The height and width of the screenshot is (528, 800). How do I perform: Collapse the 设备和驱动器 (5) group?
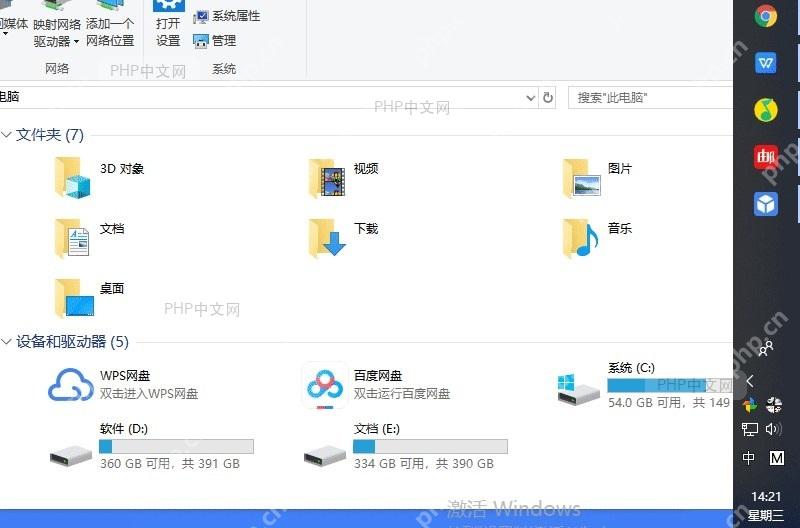tap(6, 341)
